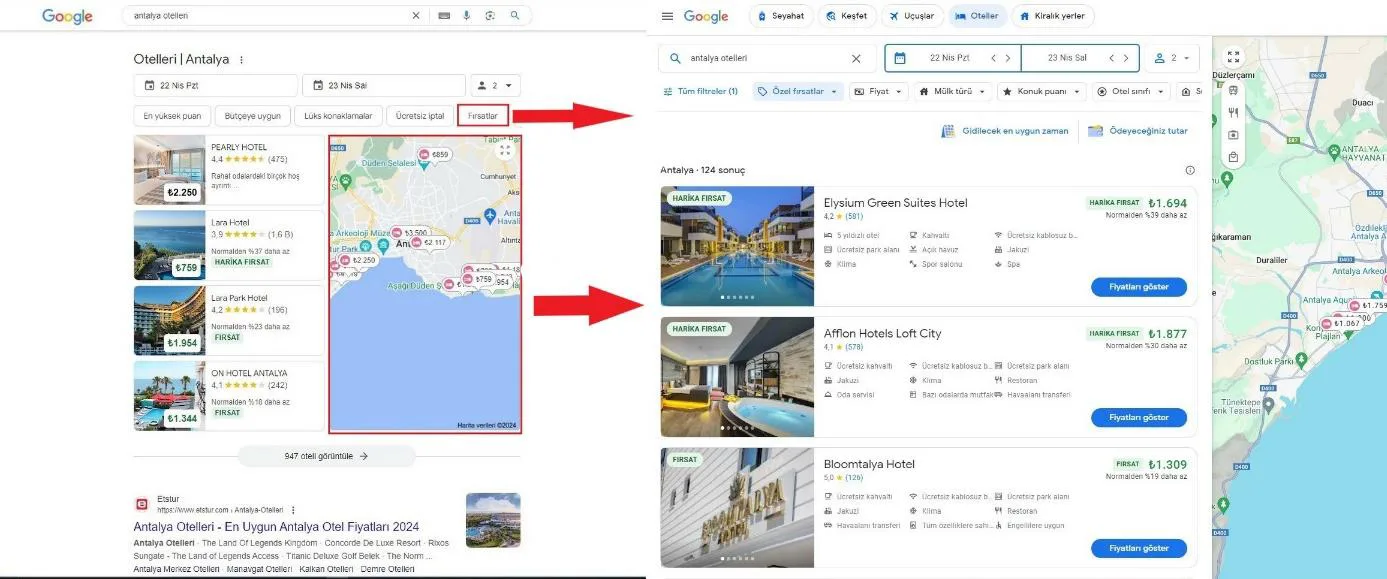Switch to the Oteller tab
1387x579 pixels.
(x=977, y=16)
